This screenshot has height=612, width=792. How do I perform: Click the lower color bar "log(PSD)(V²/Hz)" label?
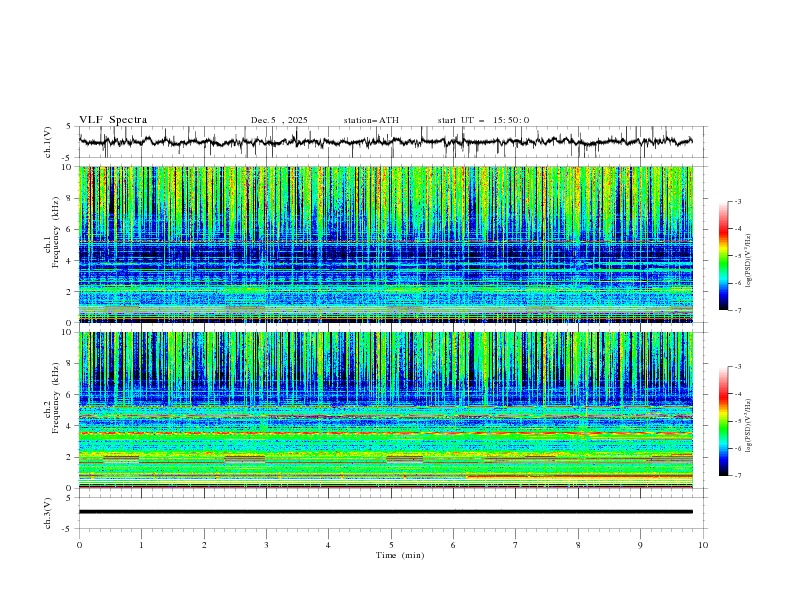point(748,426)
